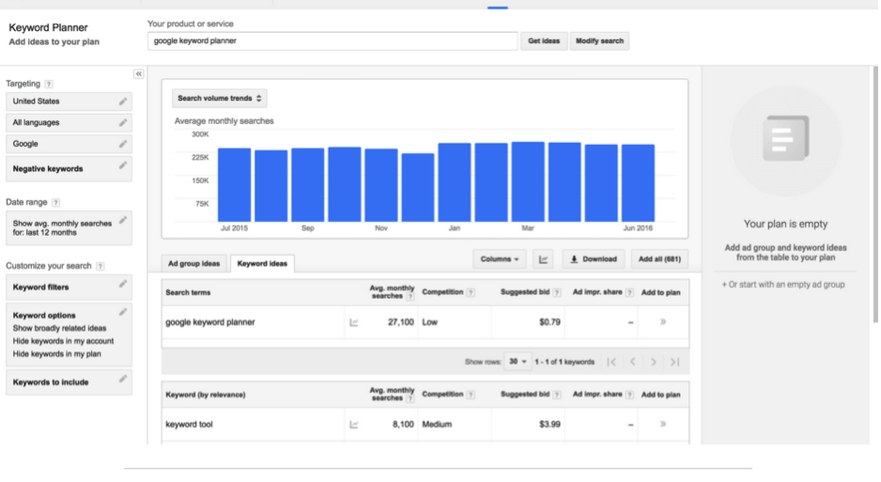Edit Keyword options pencil icon
The width and height of the screenshot is (881, 482).
pyautogui.click(x=122, y=312)
